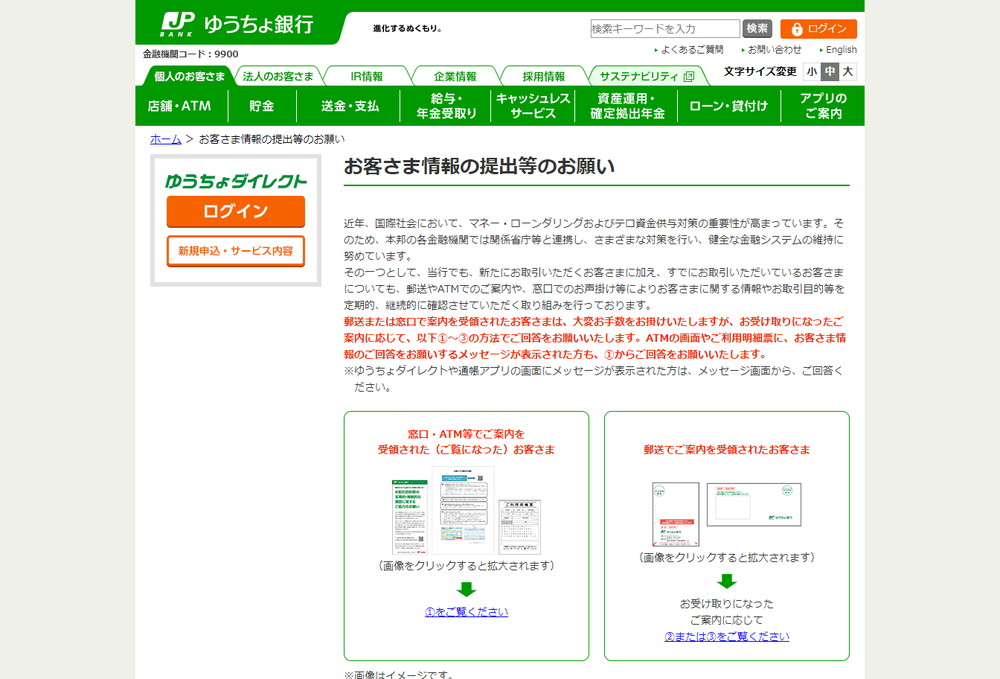Click the external window icon beside サステナビリティ
Viewport: 1000px width, 679px height.
click(689, 77)
